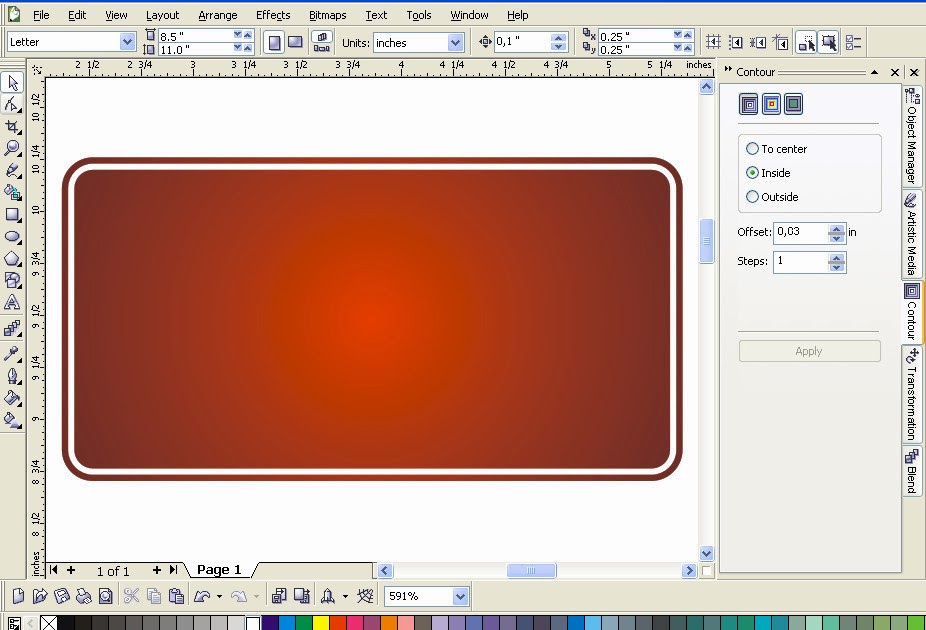Open the page size dropdown showing Letter
926x630 pixels.
[x=128, y=41]
